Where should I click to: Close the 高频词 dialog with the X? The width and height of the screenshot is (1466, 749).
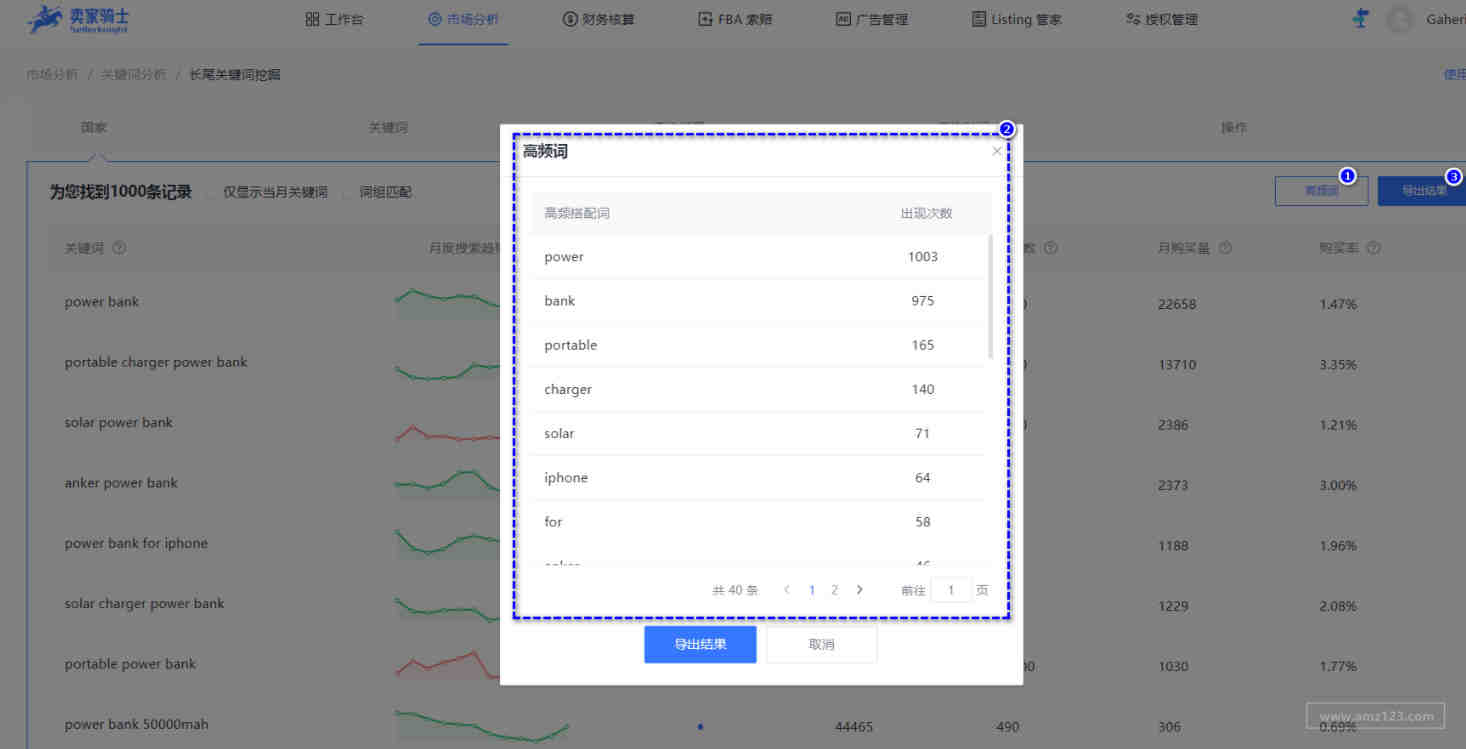[x=996, y=152]
